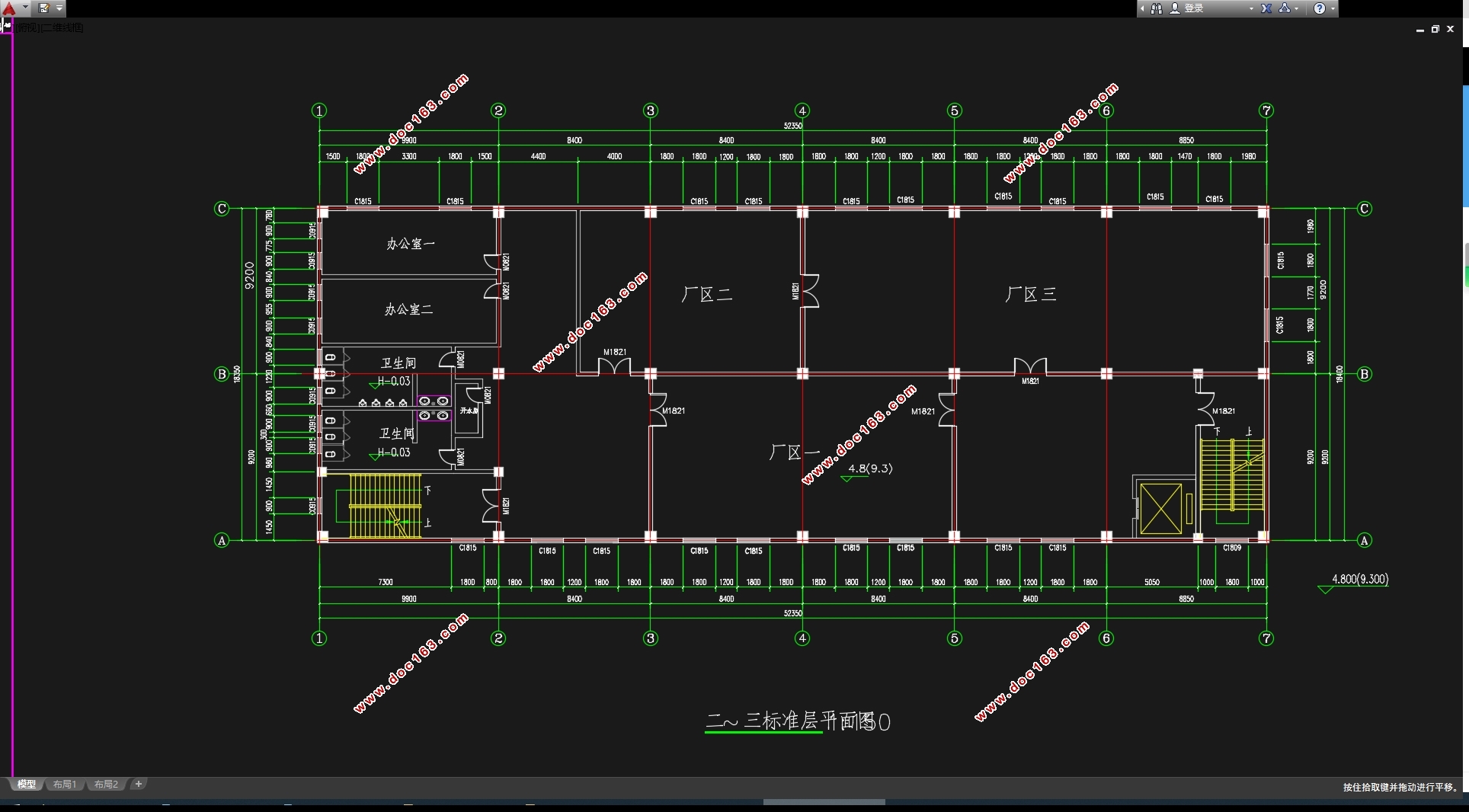The image size is (1469, 812).
Task: Click the top 52350 overall dimension
Action: tap(793, 126)
